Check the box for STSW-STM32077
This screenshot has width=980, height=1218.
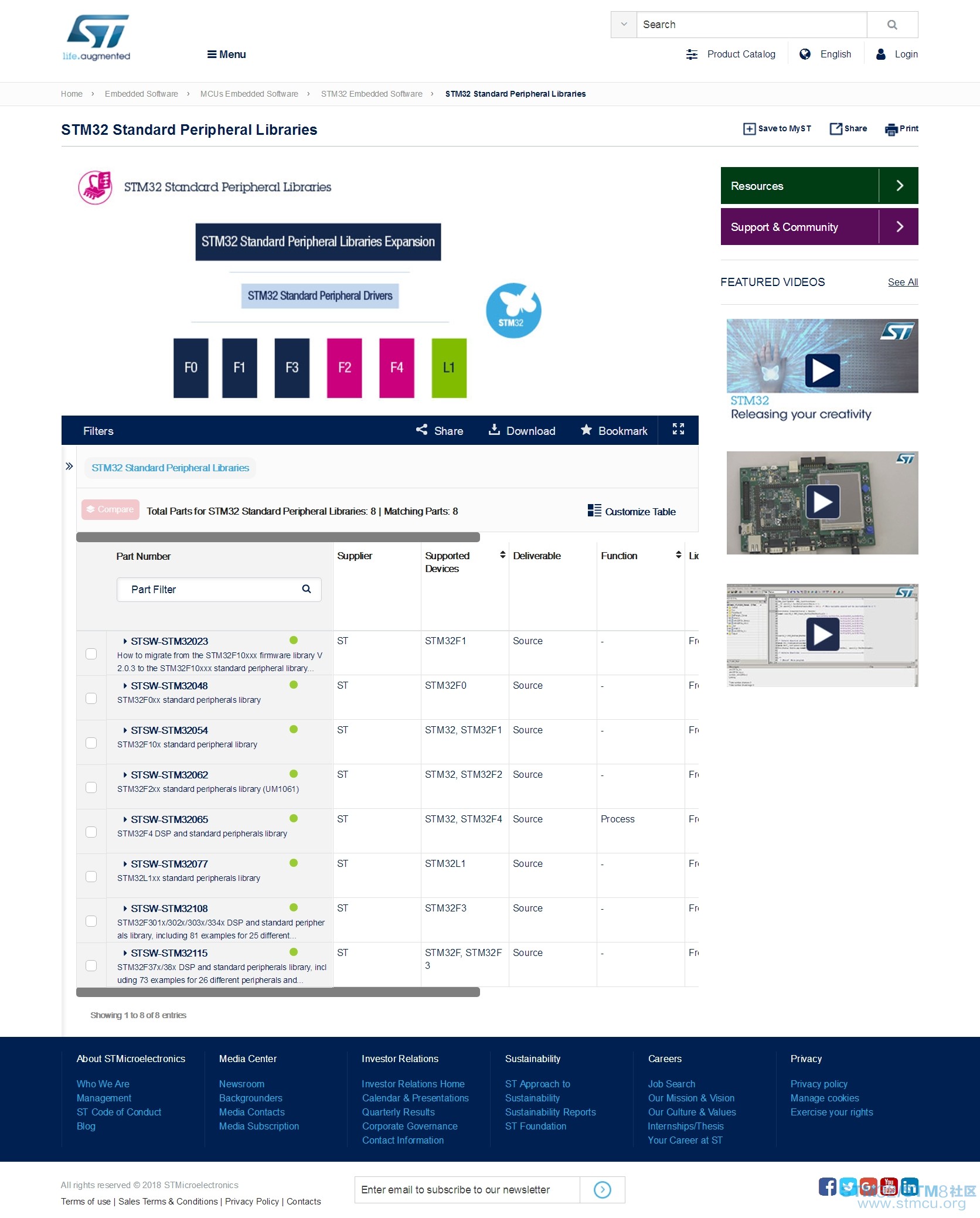[91, 876]
